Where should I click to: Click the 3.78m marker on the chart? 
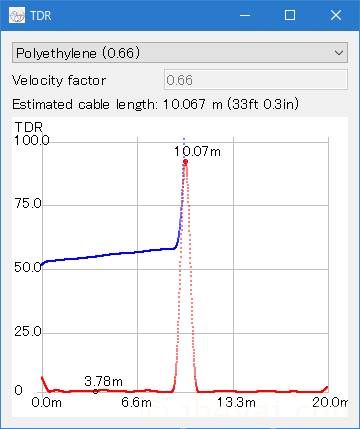point(95,391)
